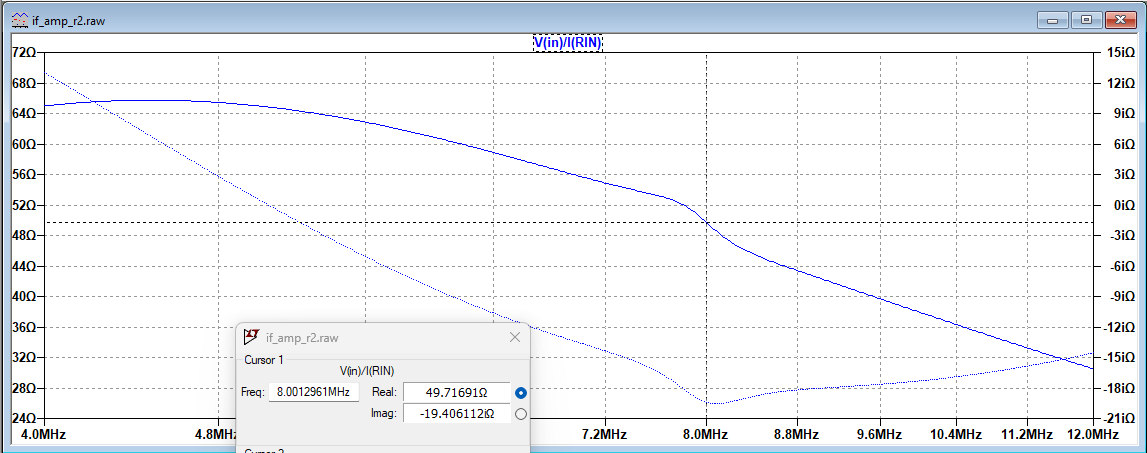Click the 60Ω left axis label
This screenshot has width=1147, height=453.
coord(26,144)
